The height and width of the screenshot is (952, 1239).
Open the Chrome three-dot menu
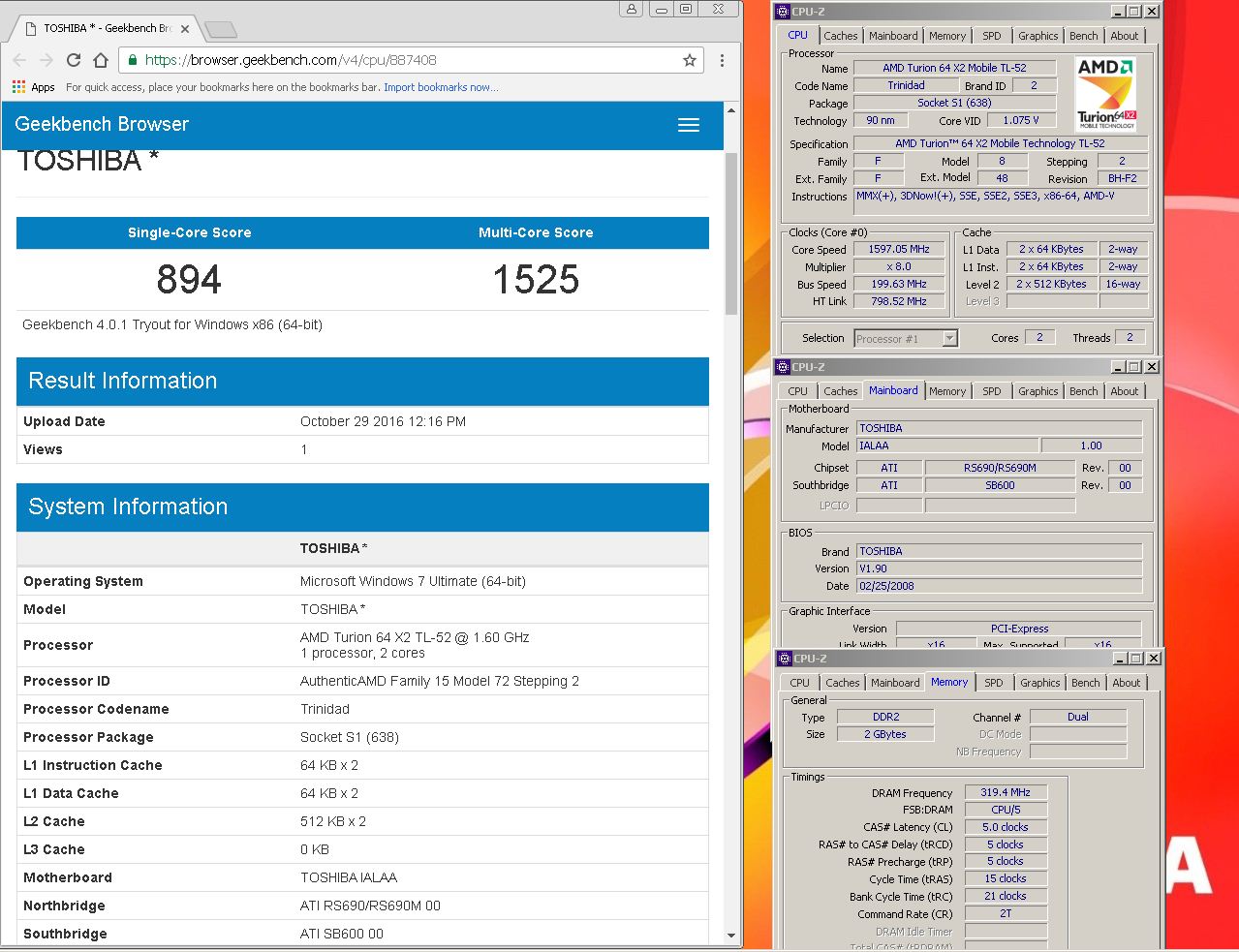tap(722, 60)
